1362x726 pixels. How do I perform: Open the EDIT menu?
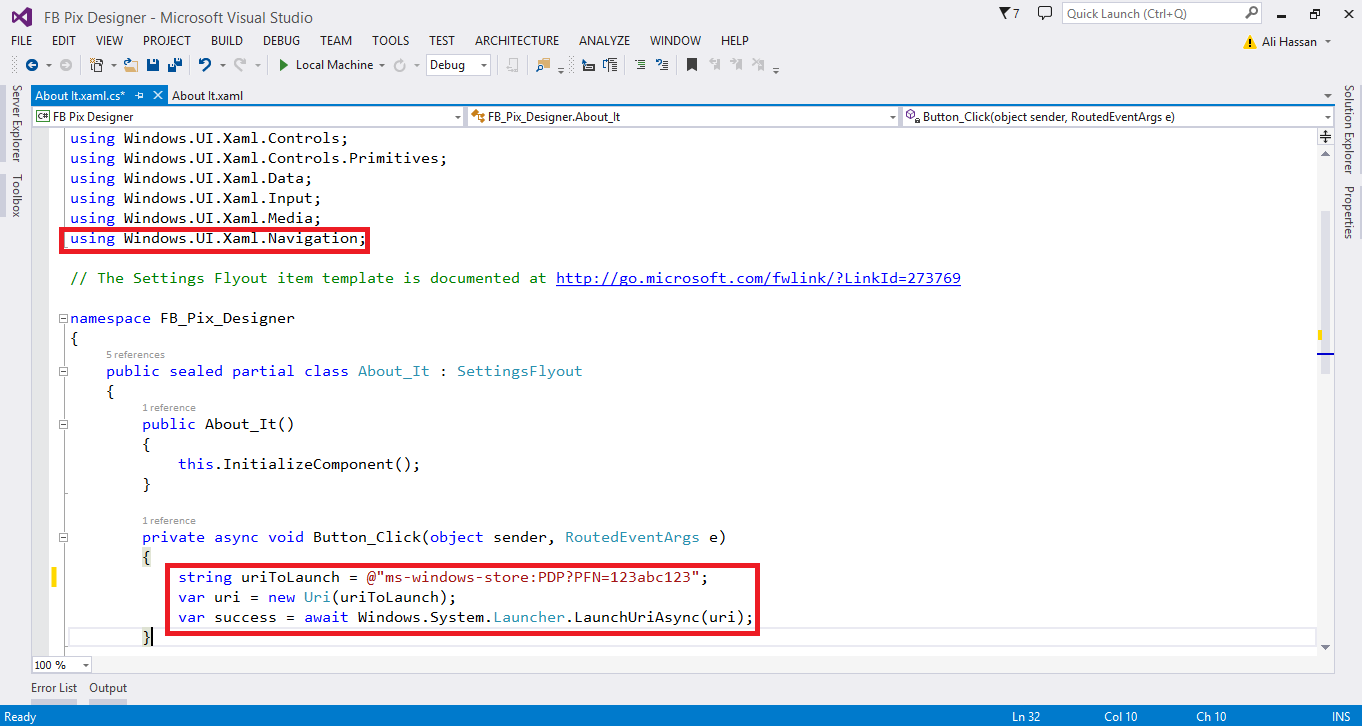pyautogui.click(x=64, y=41)
